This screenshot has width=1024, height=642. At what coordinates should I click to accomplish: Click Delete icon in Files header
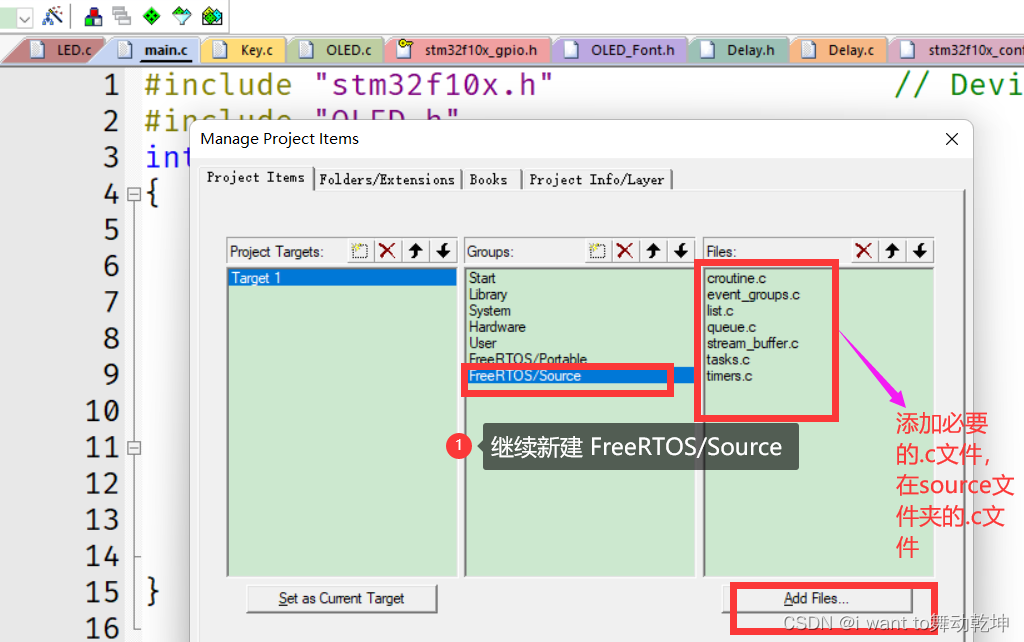pyautogui.click(x=864, y=251)
